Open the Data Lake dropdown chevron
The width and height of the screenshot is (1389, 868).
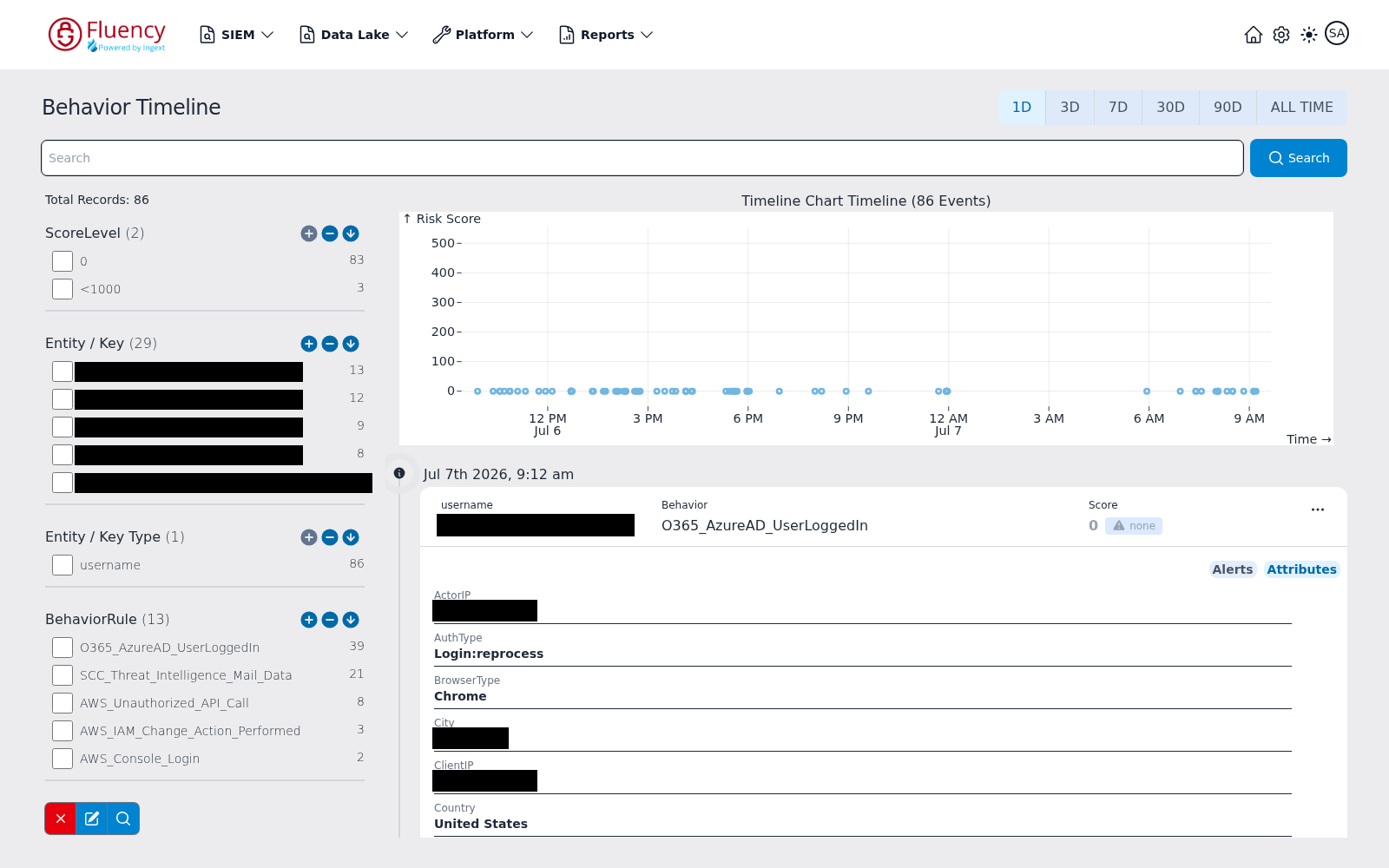[x=402, y=35]
